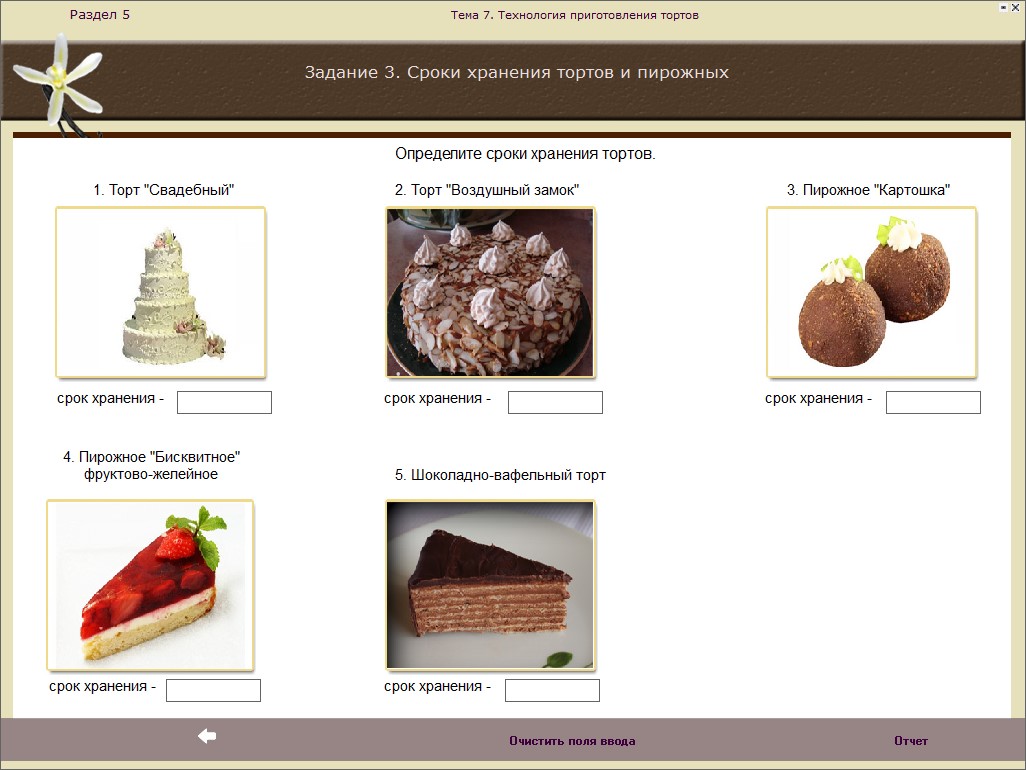Open the 'Отчет' report
1026x770 pixels.
[x=910, y=741]
